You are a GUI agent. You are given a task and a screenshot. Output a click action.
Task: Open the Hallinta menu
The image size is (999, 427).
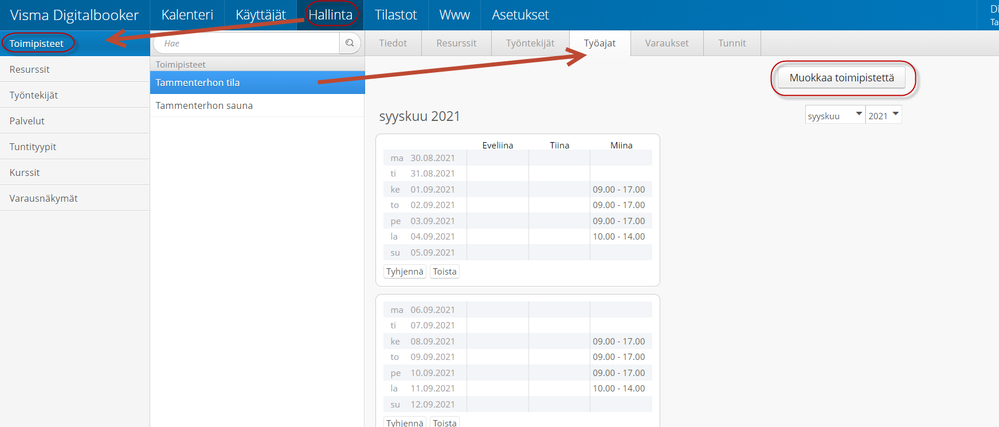click(331, 15)
